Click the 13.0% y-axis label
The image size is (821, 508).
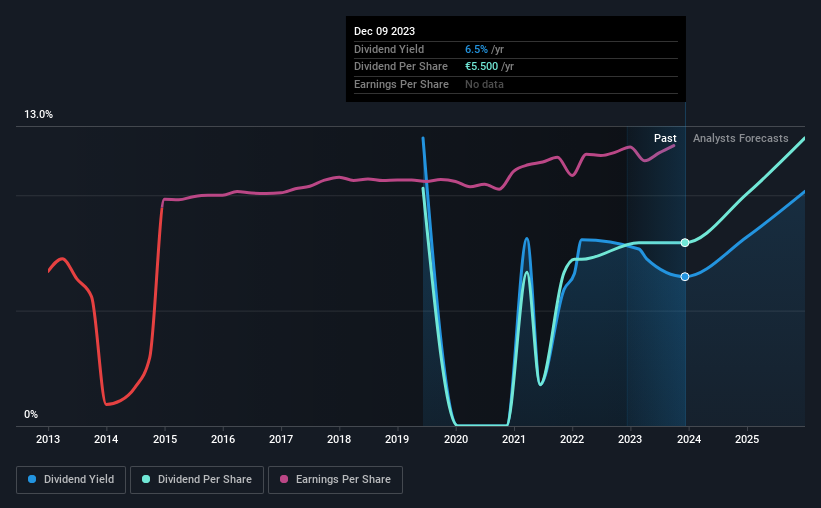tap(38, 115)
